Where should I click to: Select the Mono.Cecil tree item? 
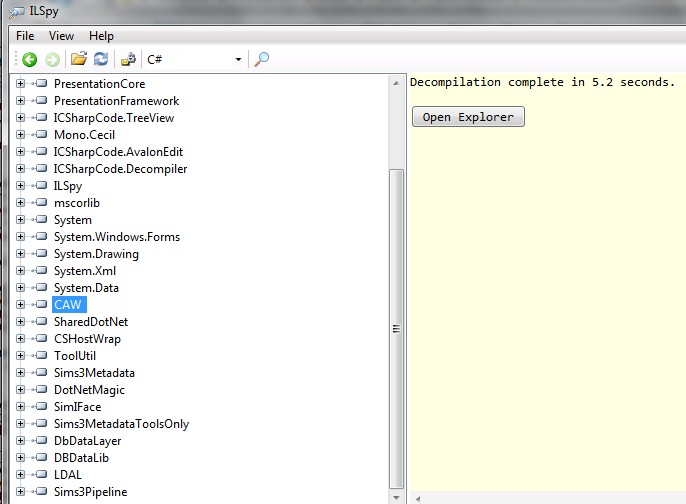click(x=84, y=135)
